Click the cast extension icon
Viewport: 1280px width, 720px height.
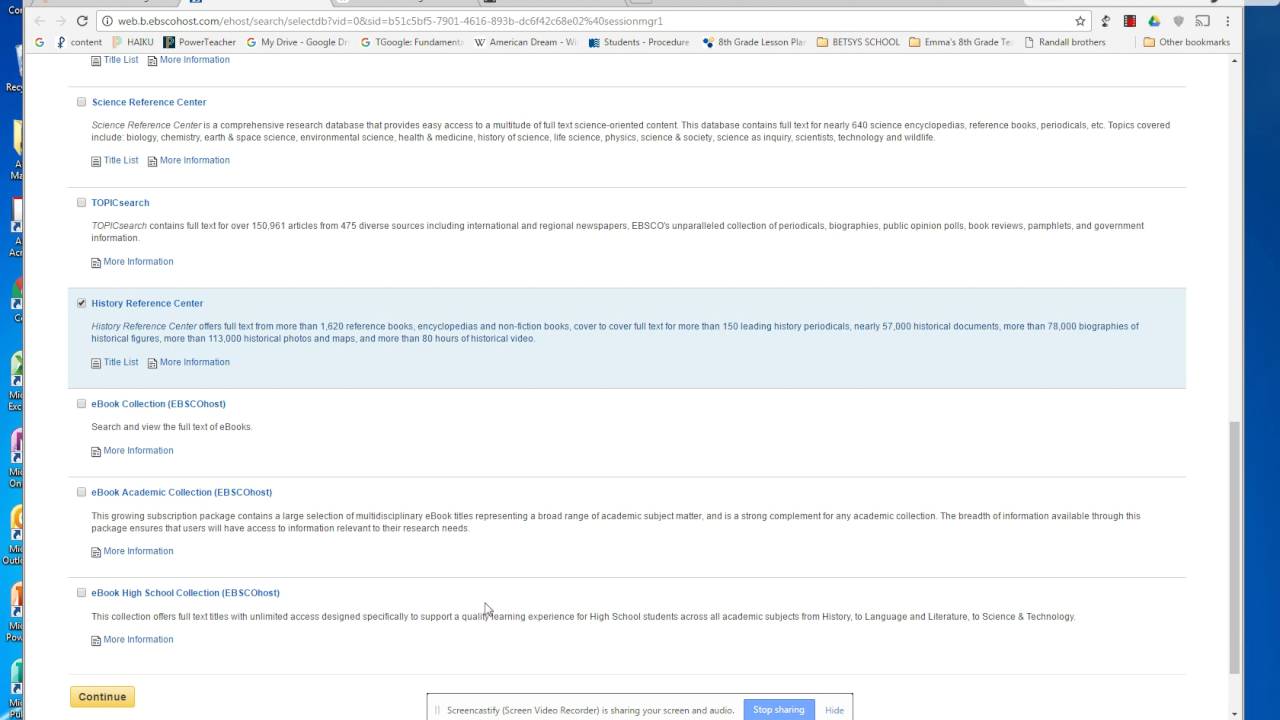coord(1202,21)
